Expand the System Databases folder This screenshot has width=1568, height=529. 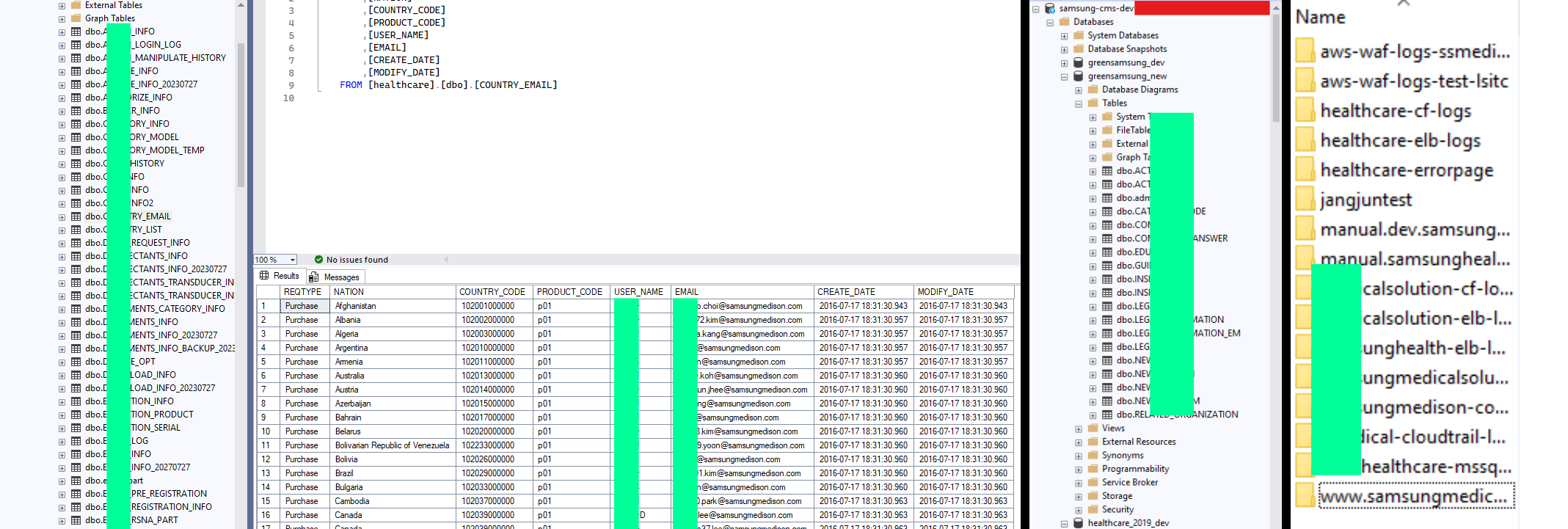[x=1065, y=35]
